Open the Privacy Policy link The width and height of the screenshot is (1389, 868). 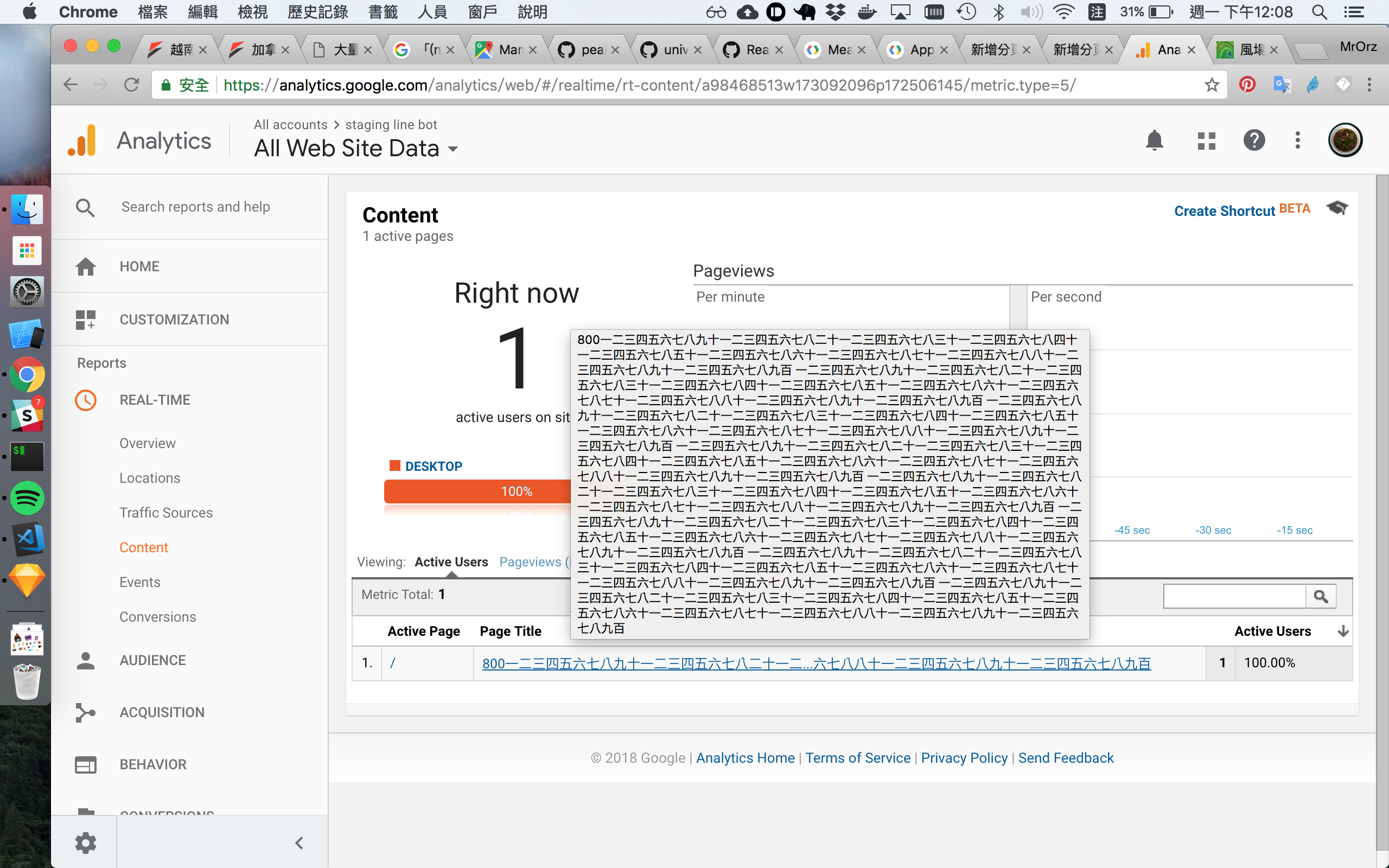click(x=964, y=758)
